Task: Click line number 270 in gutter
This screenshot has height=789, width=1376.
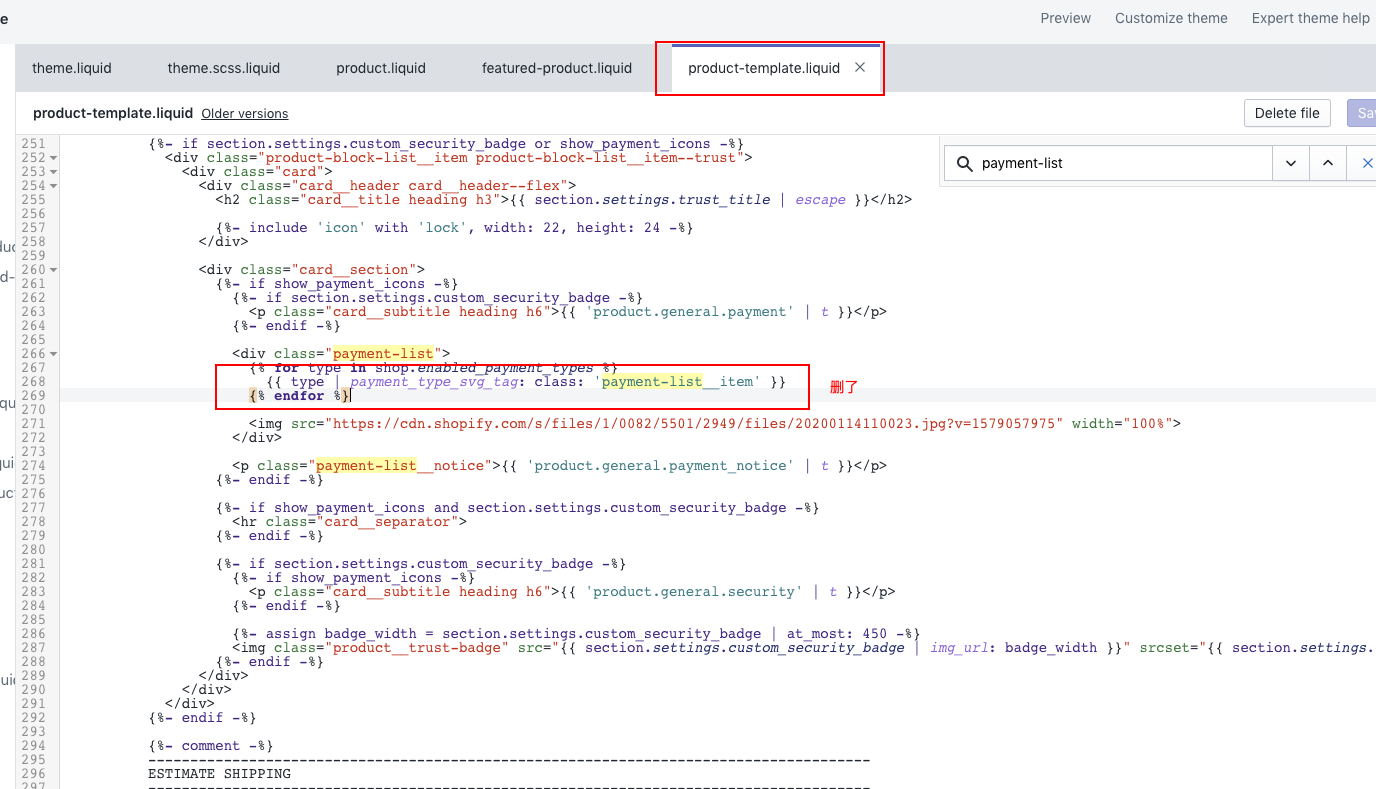Action: (33, 410)
